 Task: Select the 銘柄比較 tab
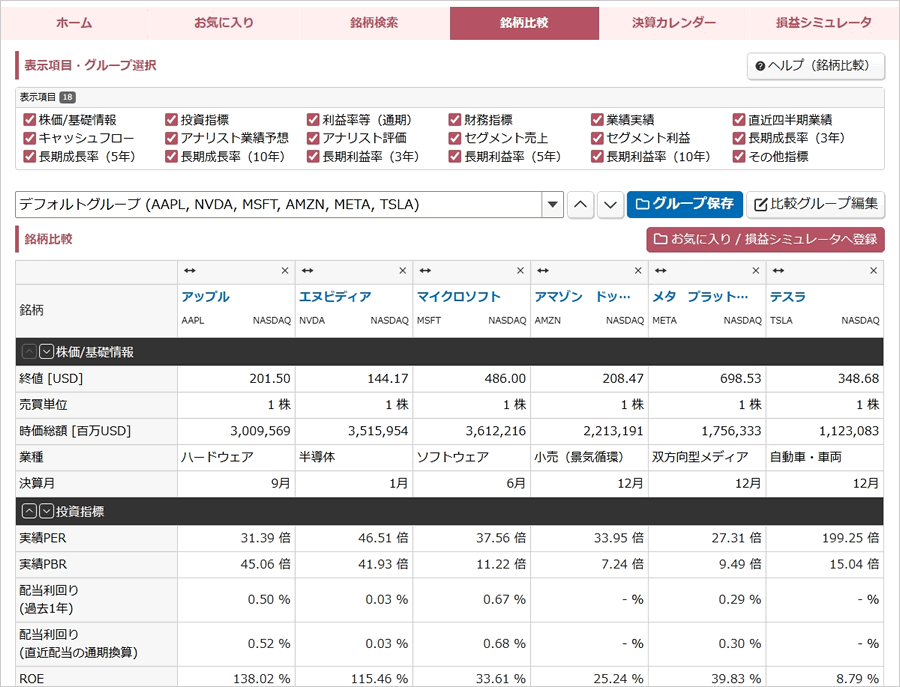point(524,23)
